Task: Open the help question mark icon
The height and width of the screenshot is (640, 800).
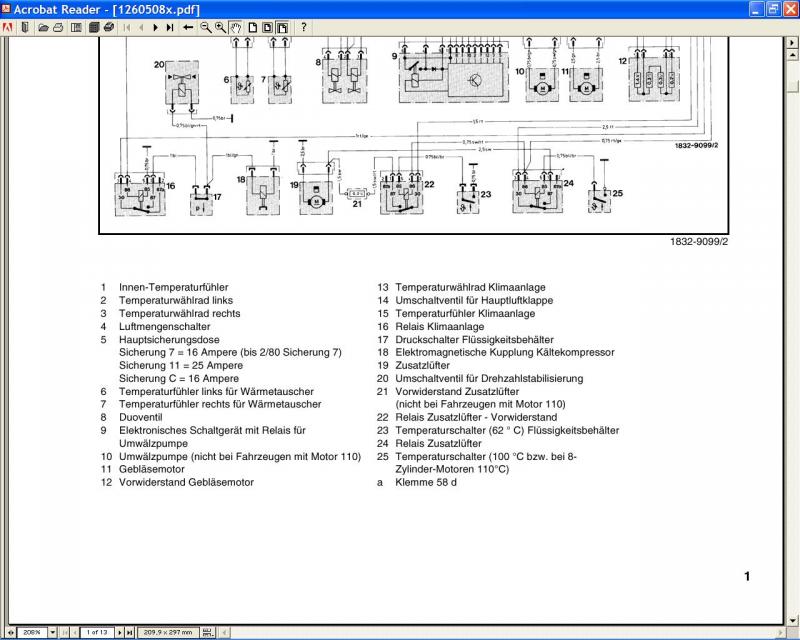Action: click(x=304, y=27)
